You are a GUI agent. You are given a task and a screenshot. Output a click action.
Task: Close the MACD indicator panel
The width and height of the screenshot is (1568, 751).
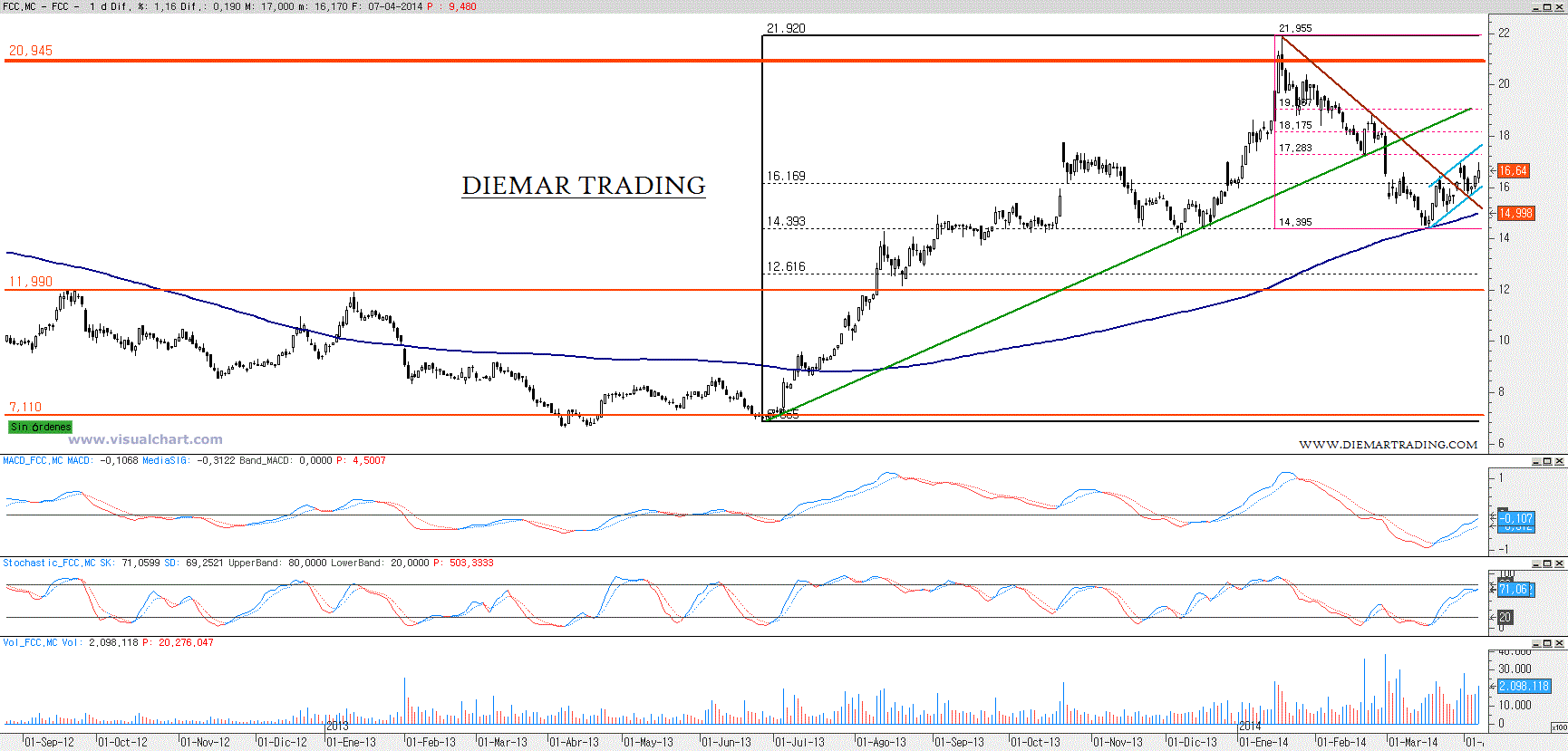[x=1560, y=461]
